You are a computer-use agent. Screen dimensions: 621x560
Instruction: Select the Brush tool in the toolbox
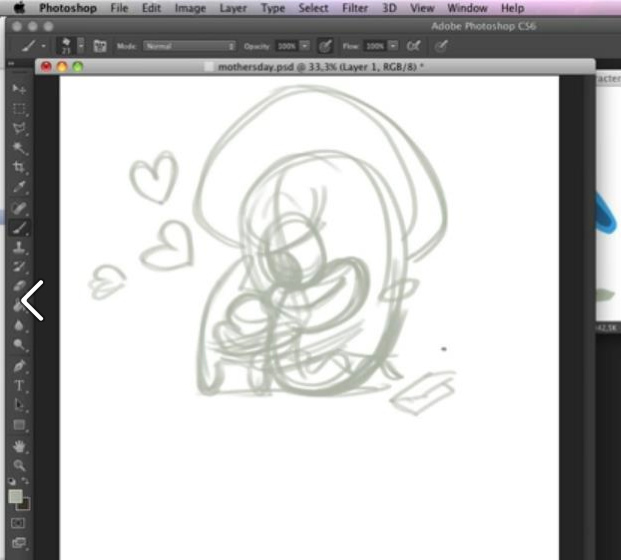pos(19,227)
